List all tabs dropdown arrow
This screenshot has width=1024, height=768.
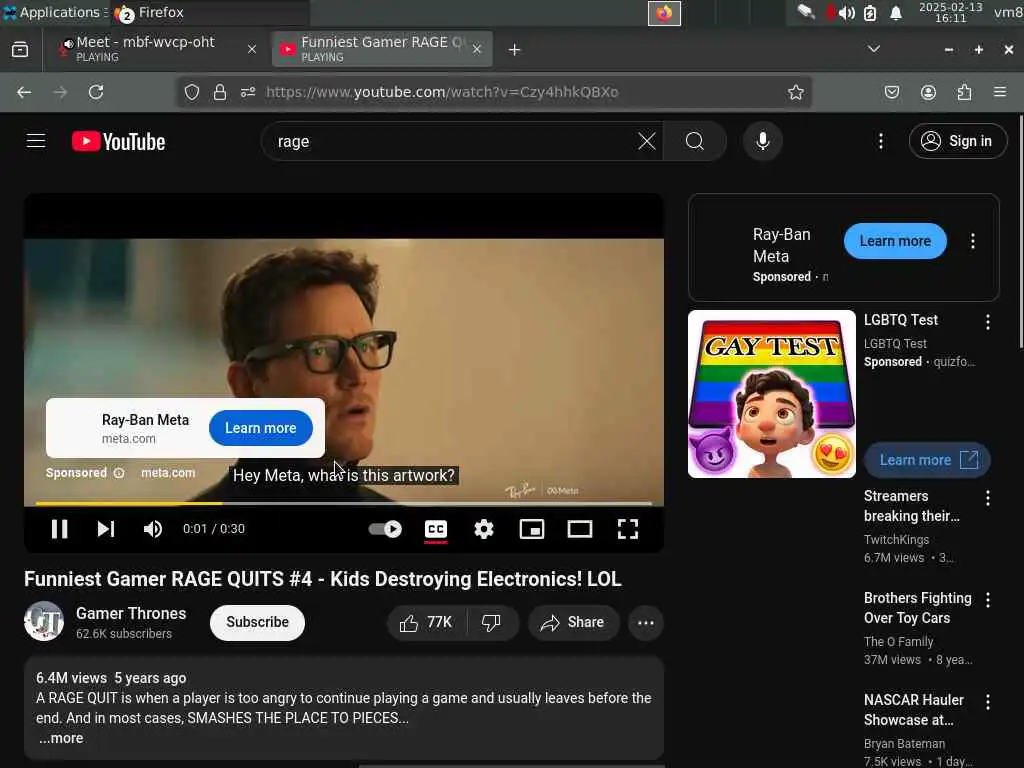click(x=874, y=49)
